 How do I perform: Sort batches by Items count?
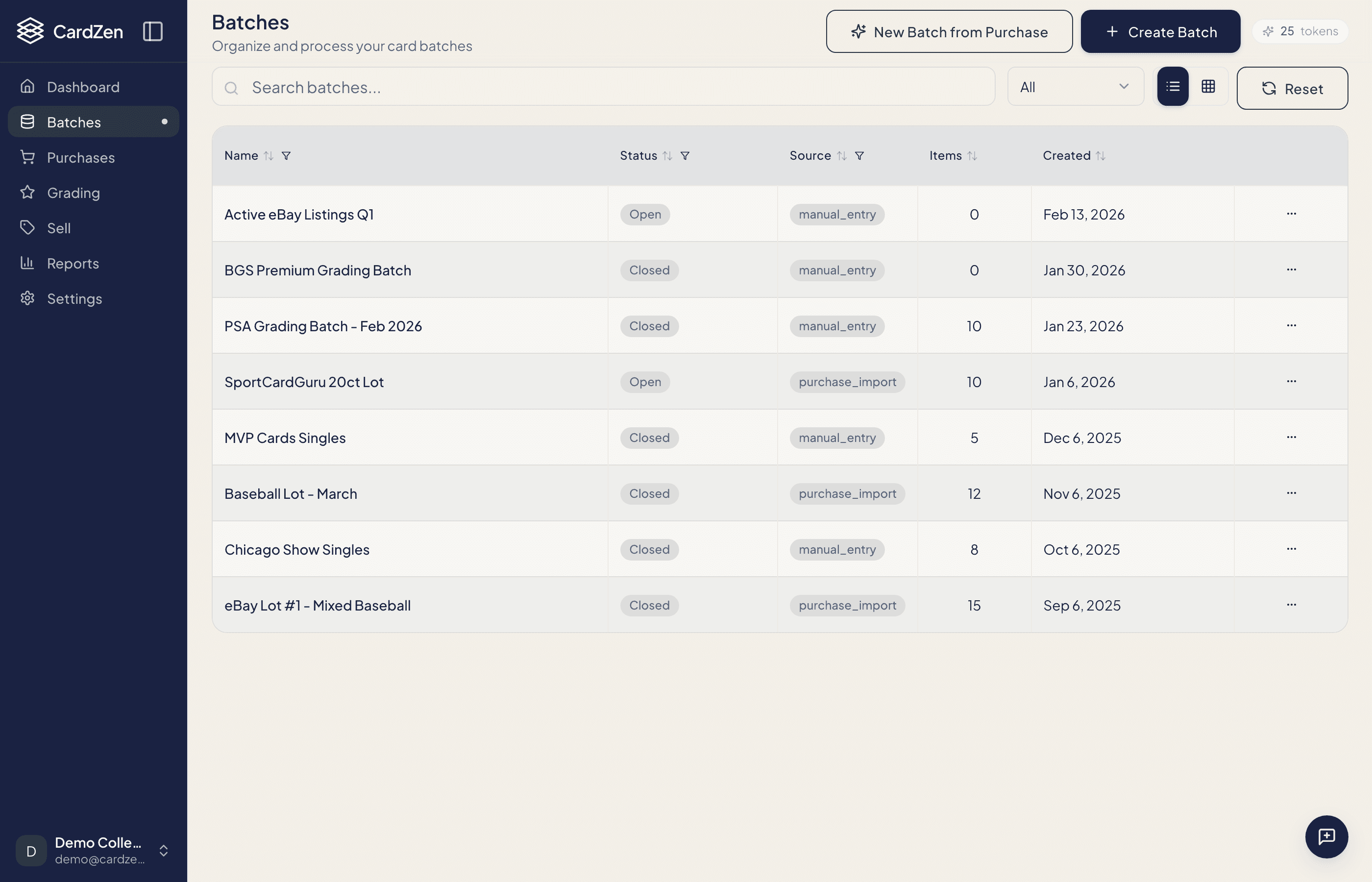click(x=972, y=156)
